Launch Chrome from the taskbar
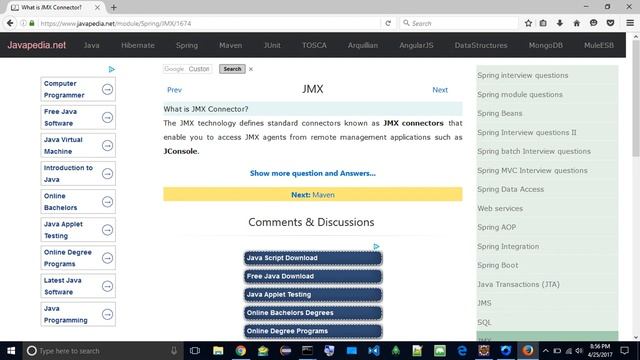640x360 pixels. (x=240, y=351)
